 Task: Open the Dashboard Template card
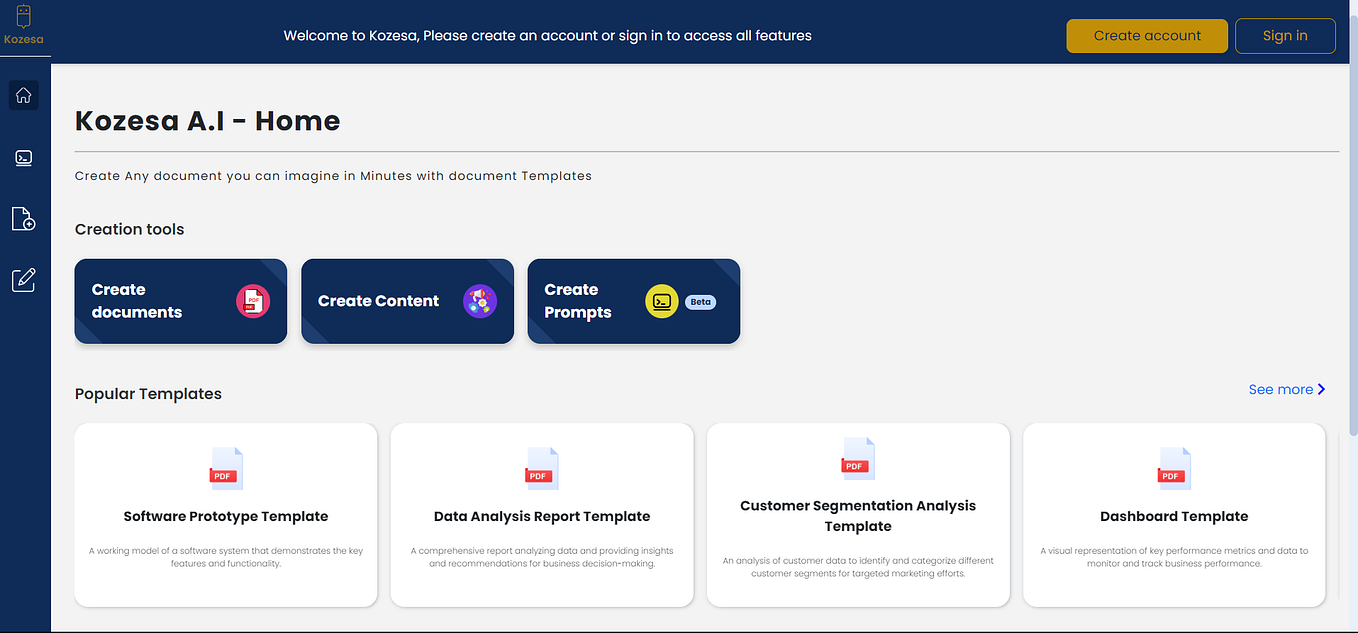1173,515
